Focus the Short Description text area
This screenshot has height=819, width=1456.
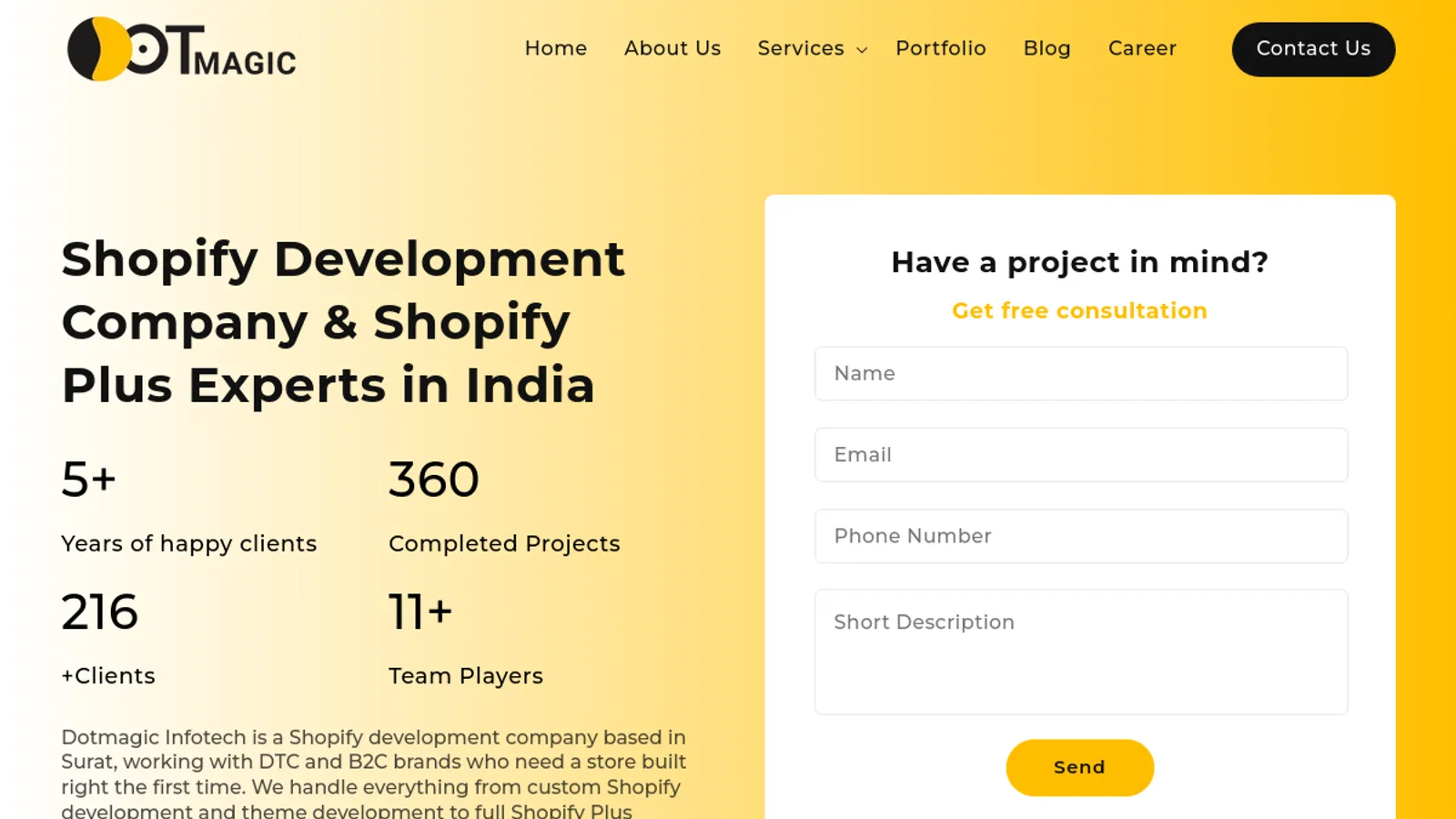[1081, 652]
